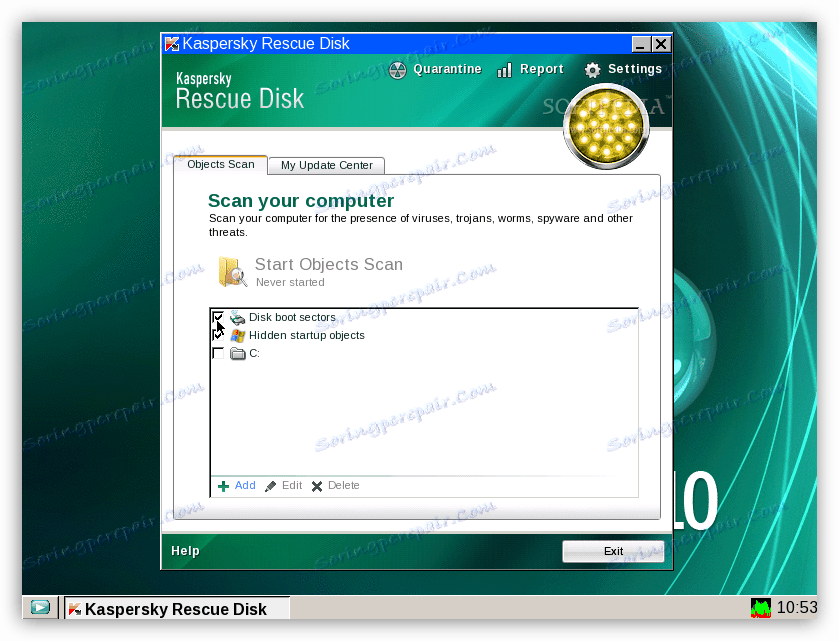
Task: Open the Report section
Action: (541, 69)
